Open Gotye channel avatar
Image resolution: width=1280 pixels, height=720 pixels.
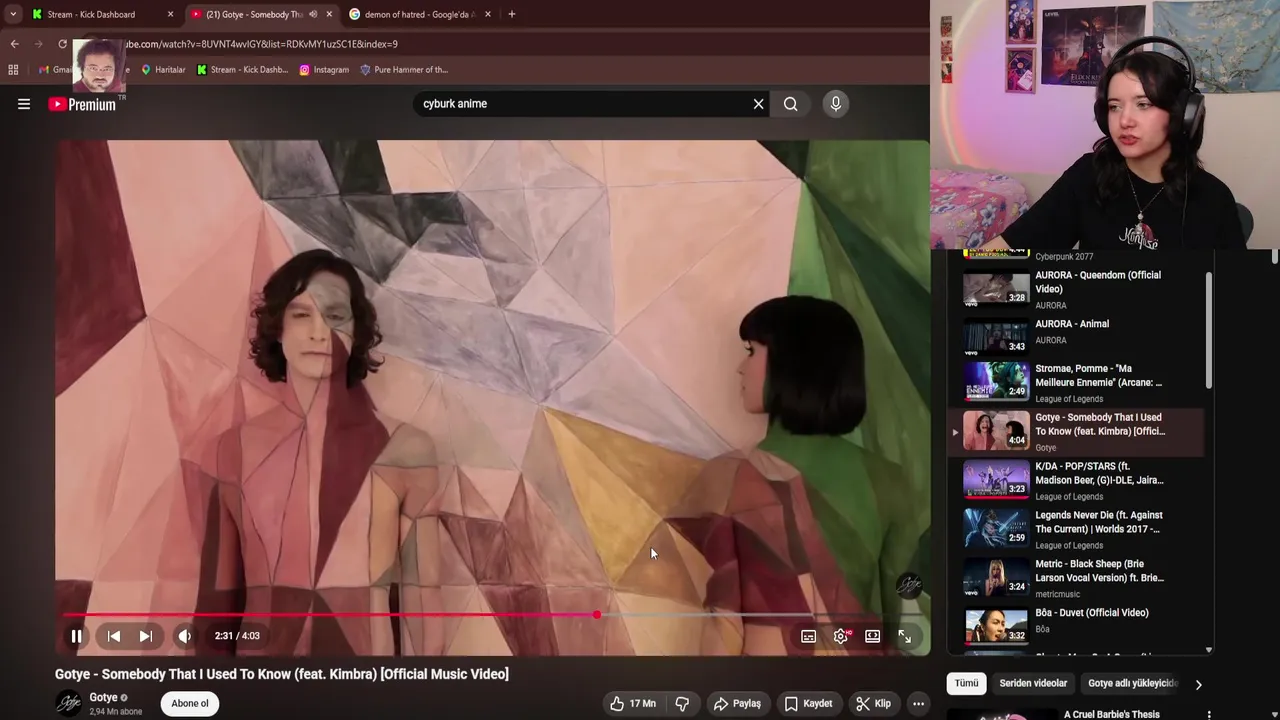click(68, 703)
